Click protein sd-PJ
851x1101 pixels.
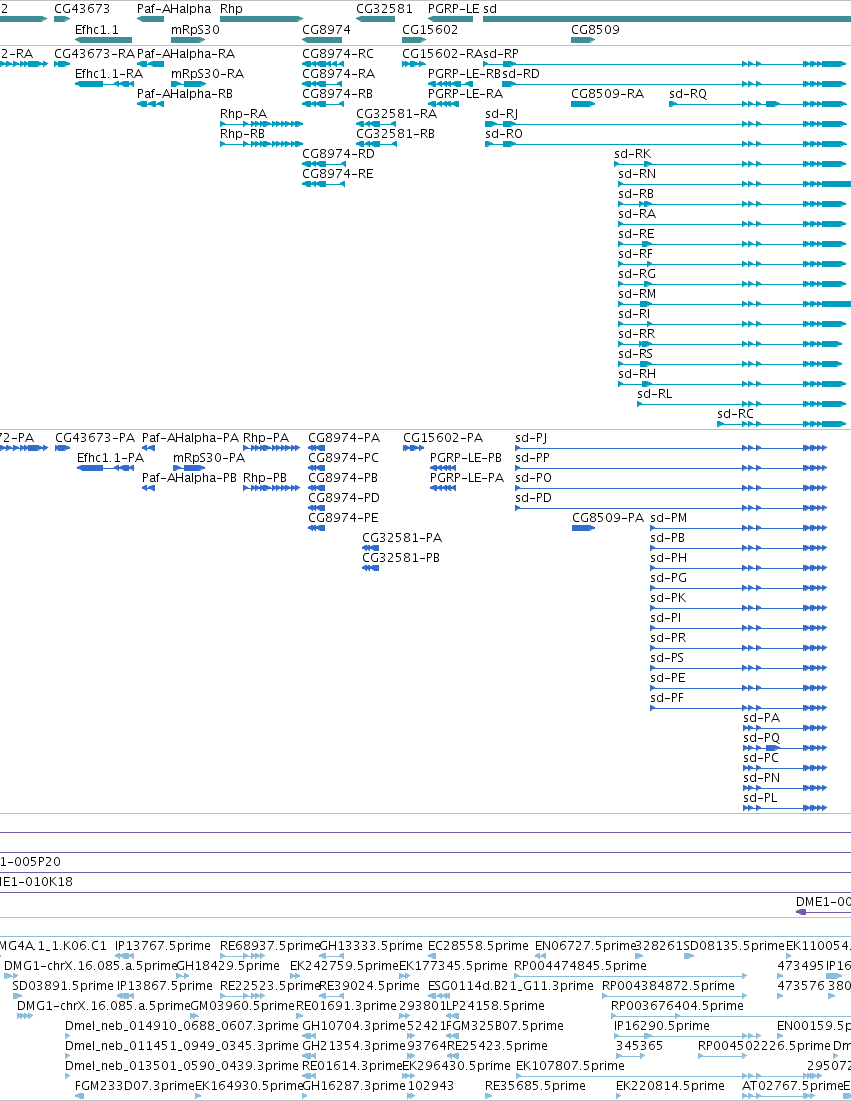tap(531, 438)
